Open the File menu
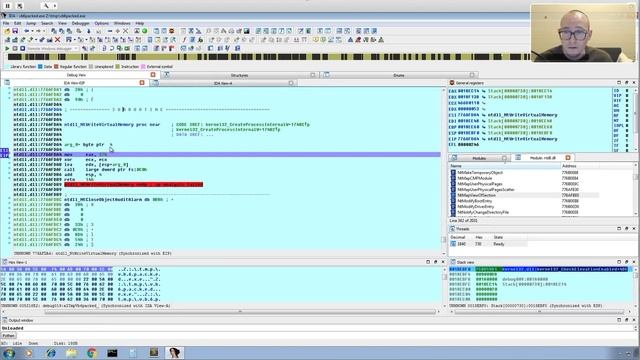This screenshot has height=360, width=640. pos(6,23)
